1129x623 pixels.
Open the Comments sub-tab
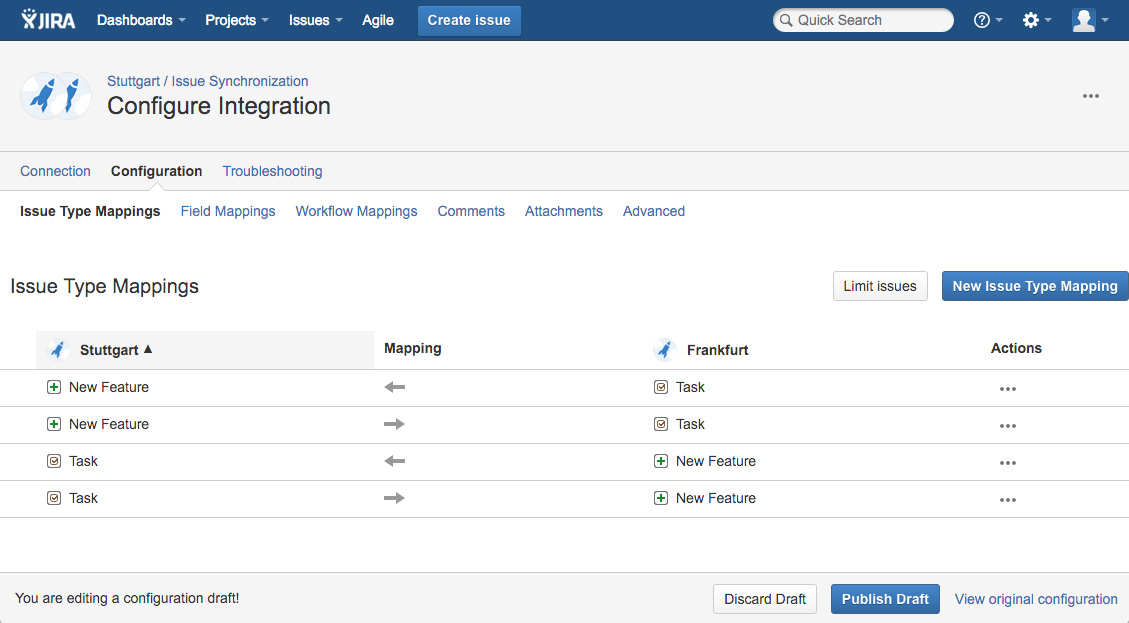[471, 211]
